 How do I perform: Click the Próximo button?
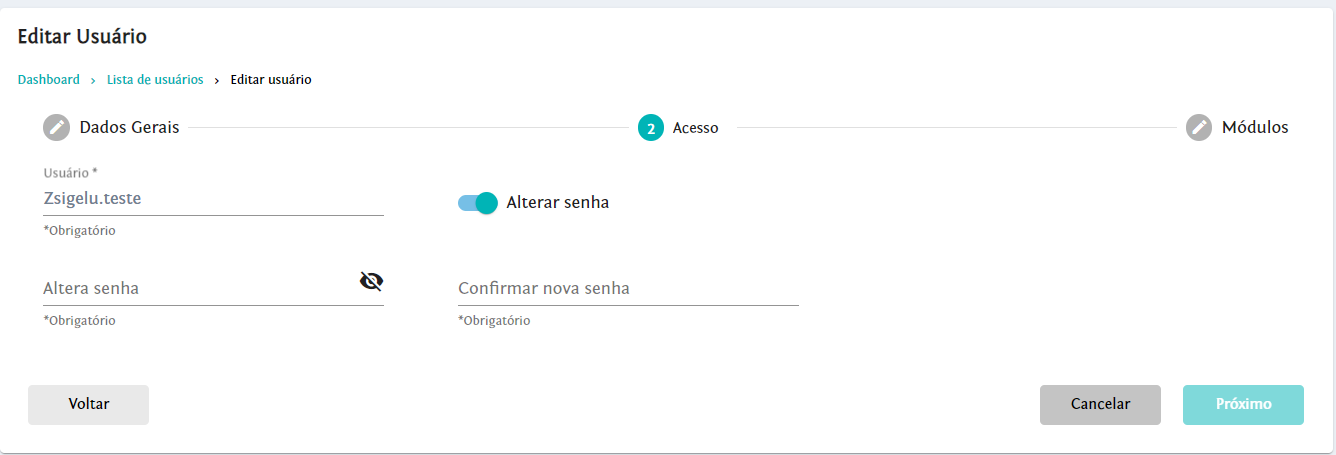[x=1243, y=405]
